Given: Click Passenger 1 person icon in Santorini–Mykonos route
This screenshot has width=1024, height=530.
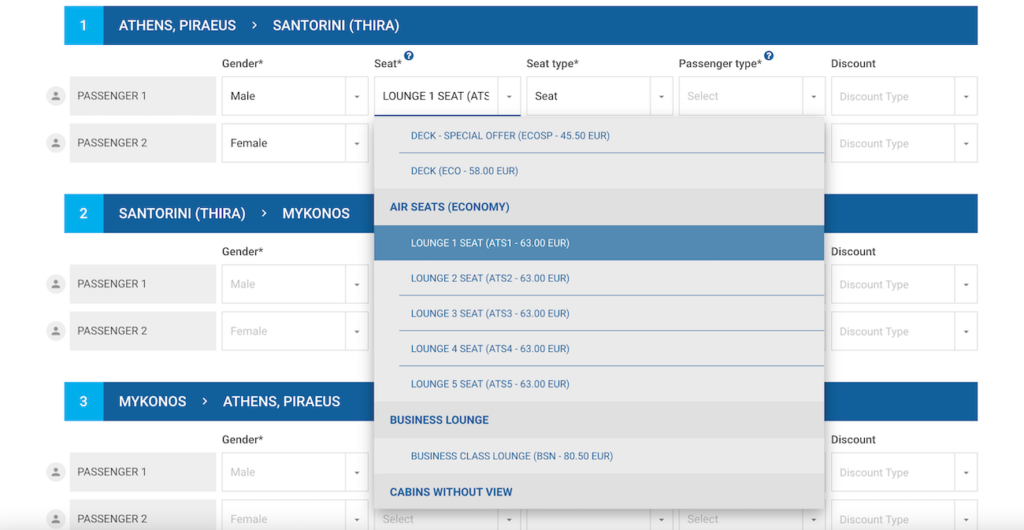Looking at the screenshot, I should [x=56, y=284].
